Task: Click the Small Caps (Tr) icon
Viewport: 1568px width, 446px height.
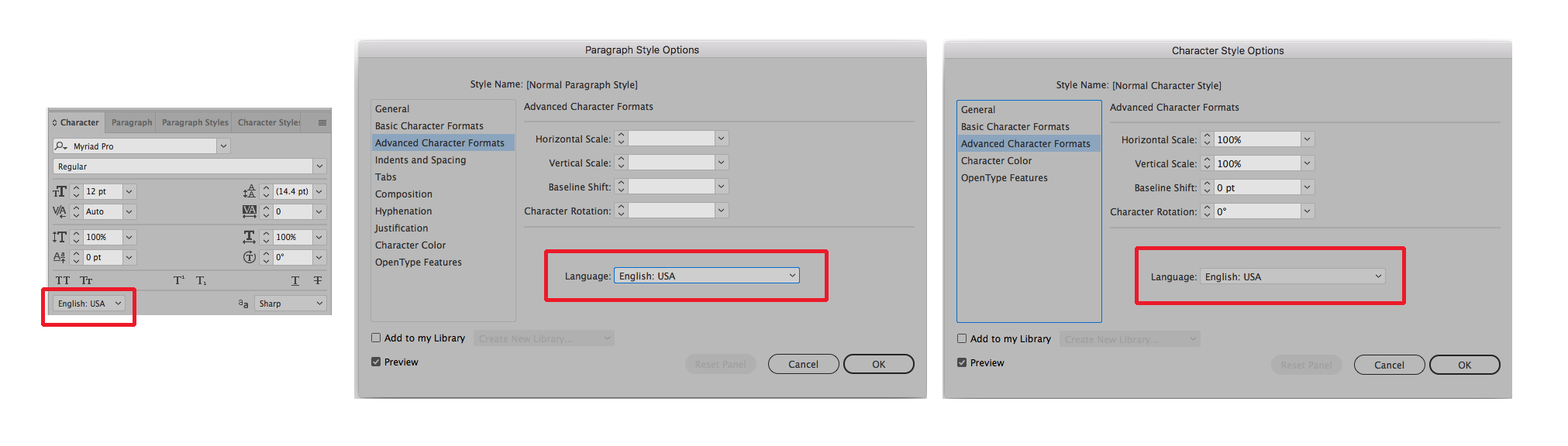Action: click(x=86, y=280)
